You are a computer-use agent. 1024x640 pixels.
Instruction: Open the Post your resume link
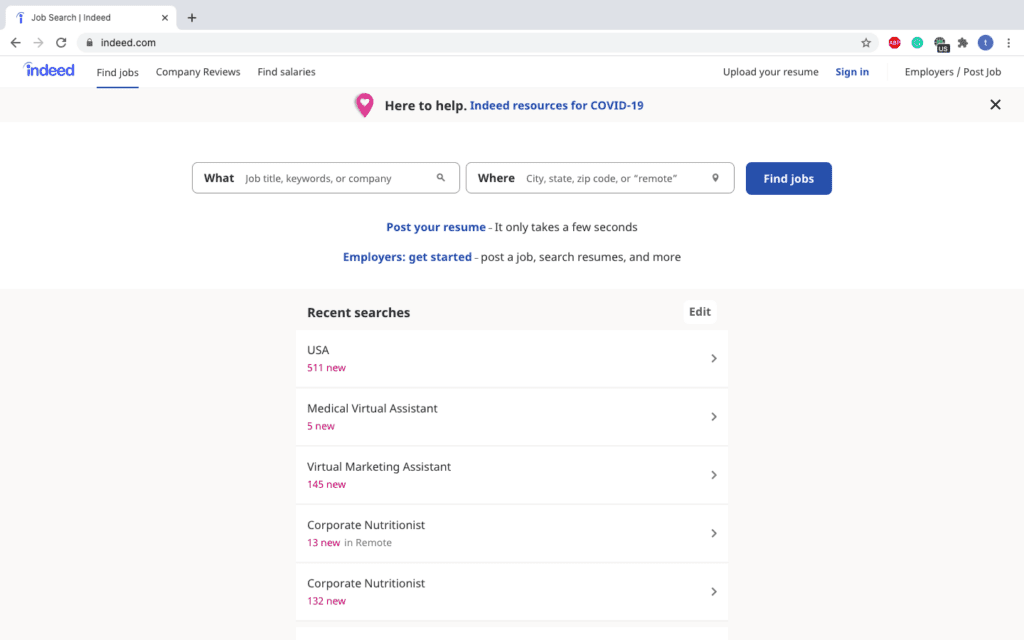(x=435, y=227)
